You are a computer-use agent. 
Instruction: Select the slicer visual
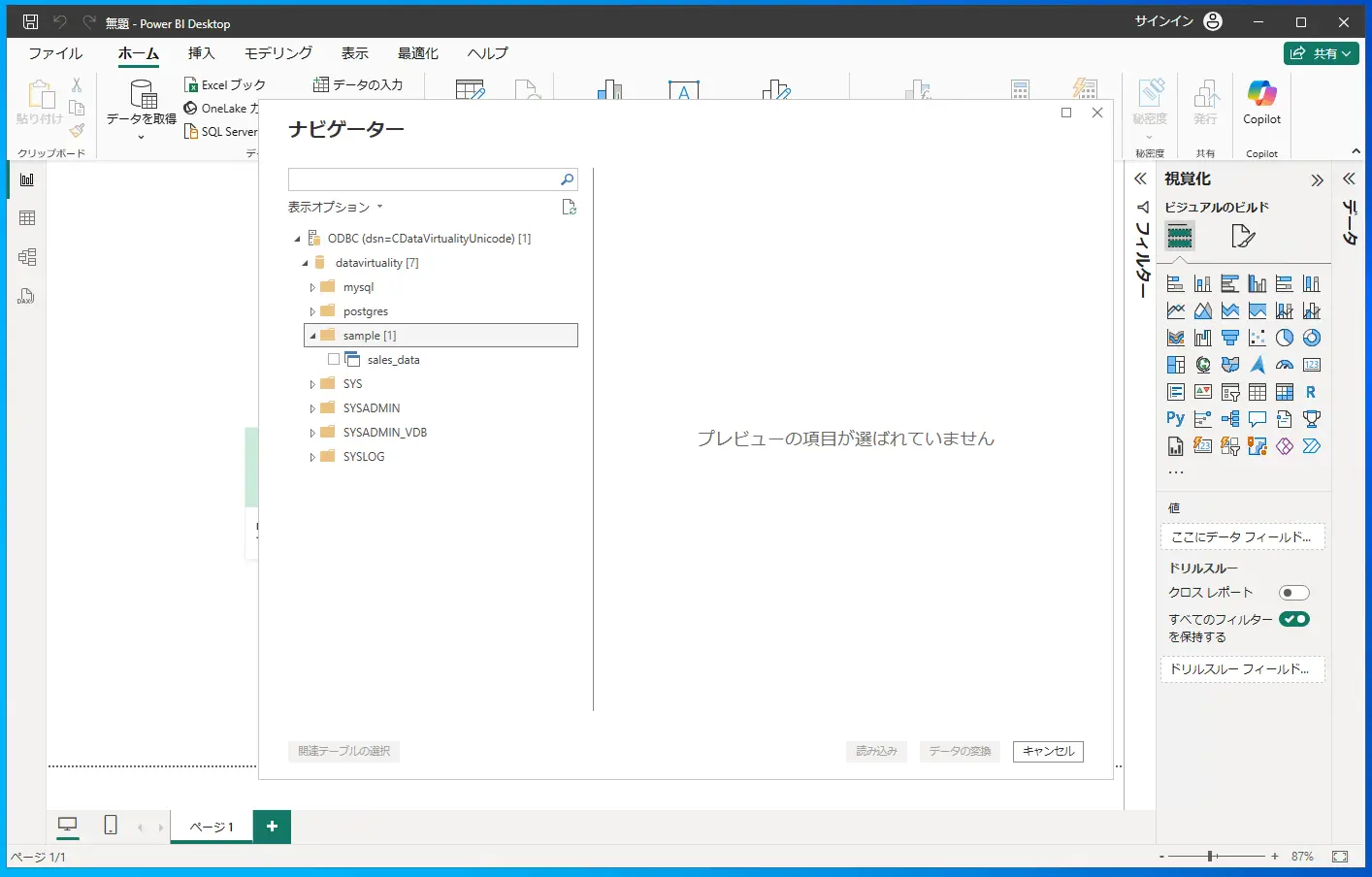pos(1229,393)
